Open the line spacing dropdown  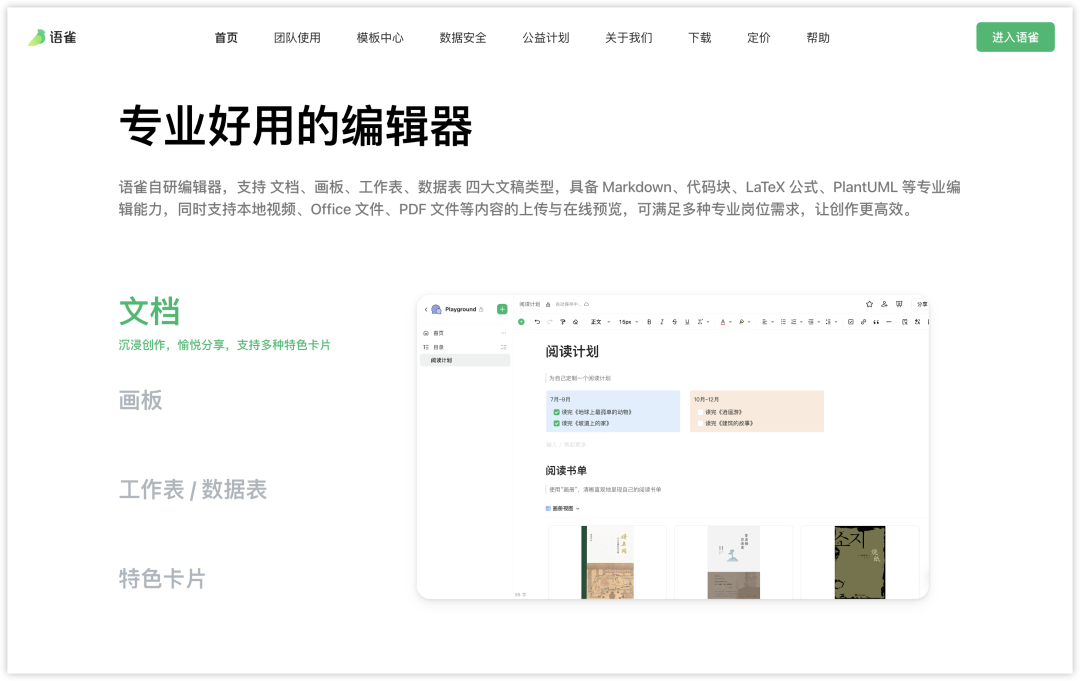[x=832, y=322]
